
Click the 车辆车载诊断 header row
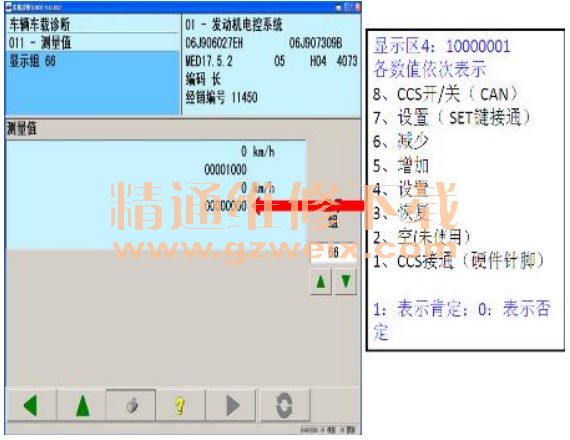[93, 24]
